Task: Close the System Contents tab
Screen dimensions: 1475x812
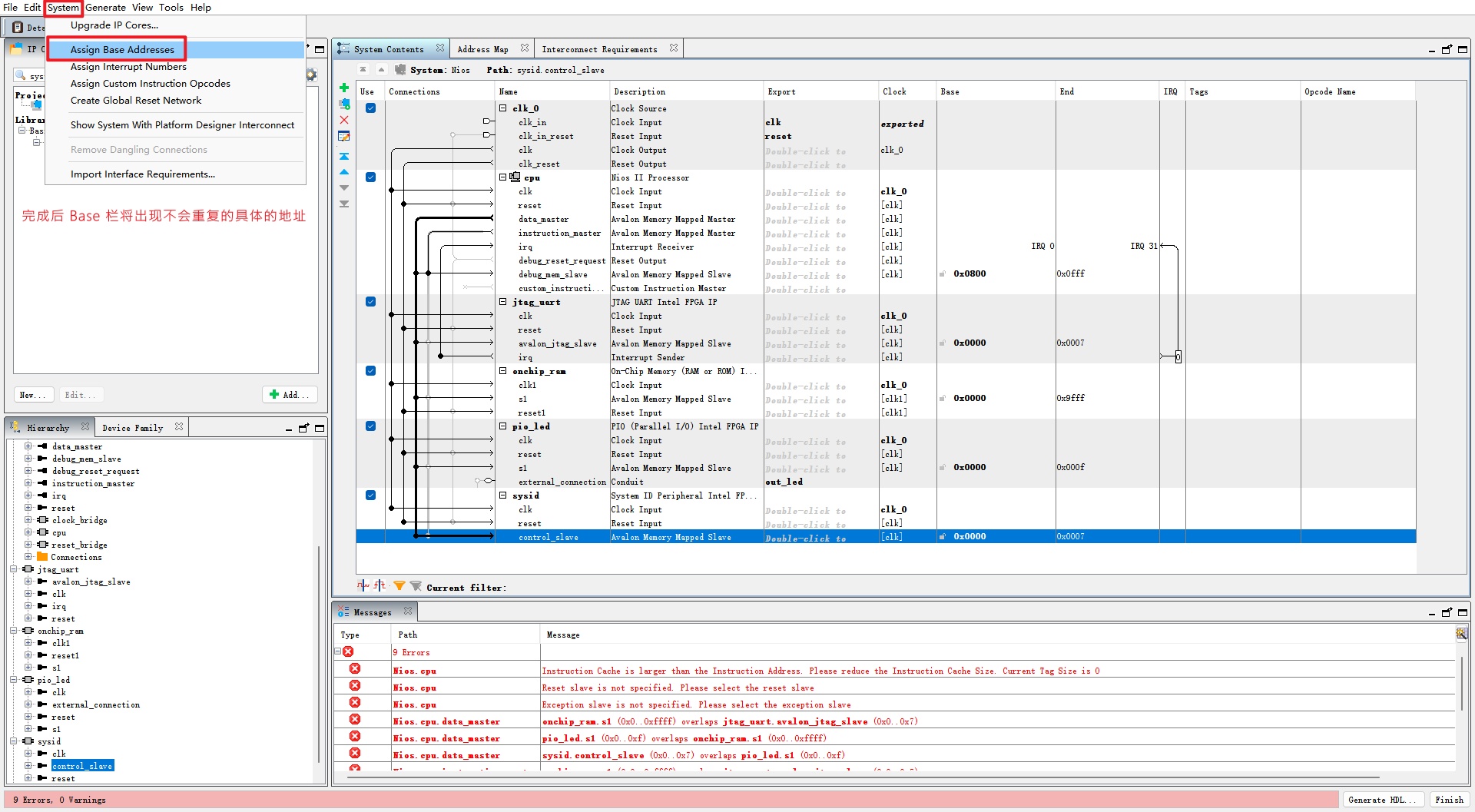Action: (440, 48)
